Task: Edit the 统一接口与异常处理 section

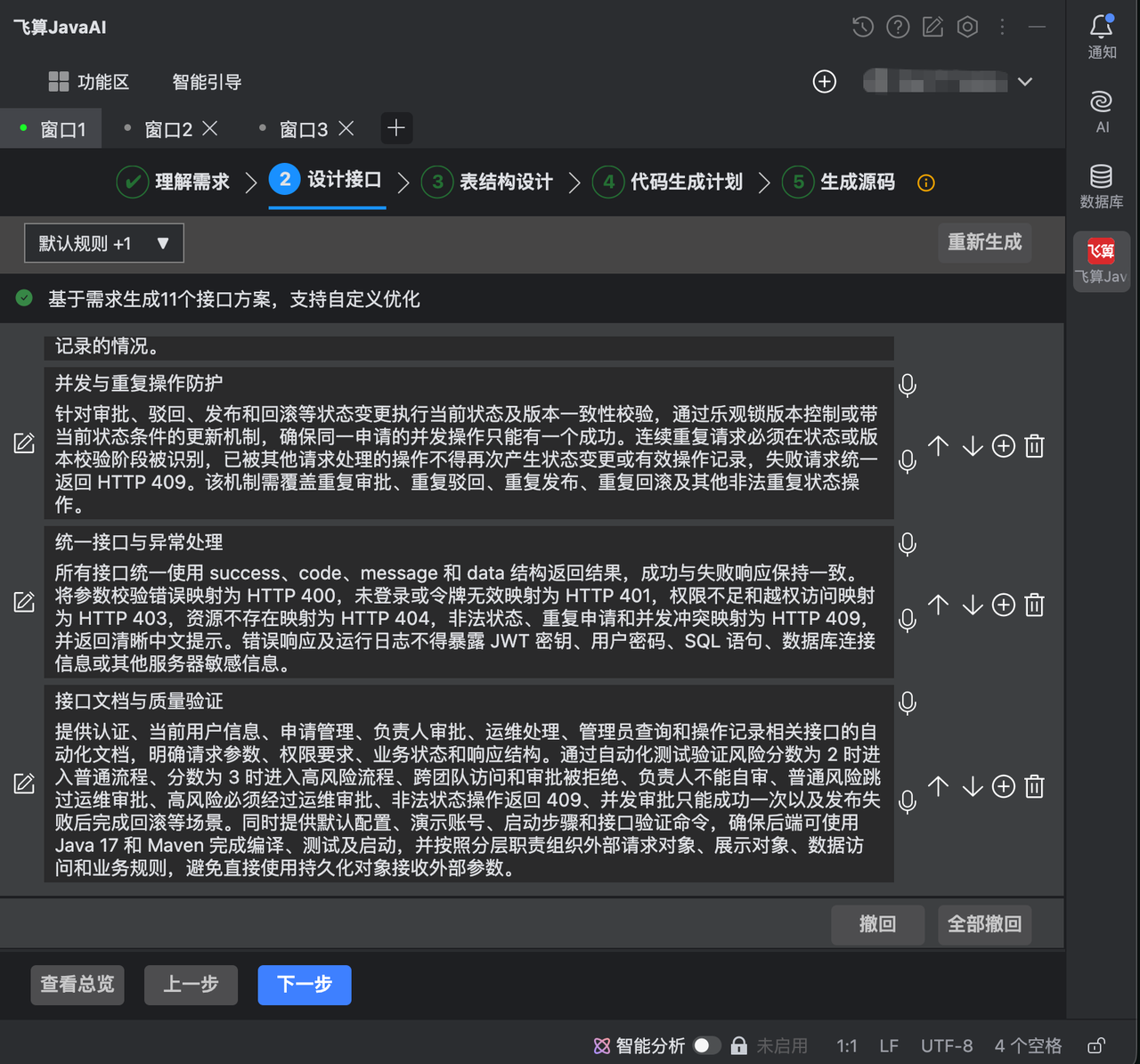Action: tap(24, 602)
